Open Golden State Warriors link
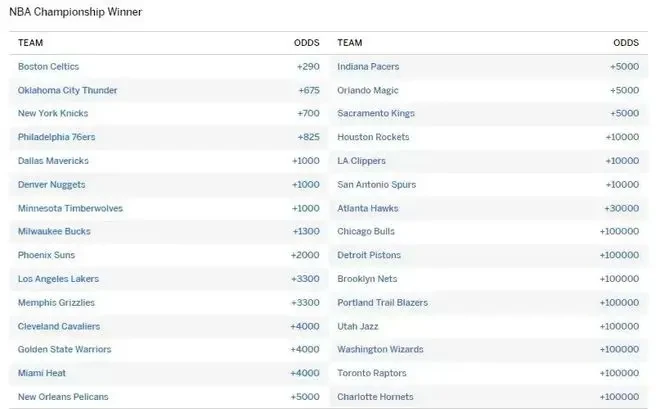The width and height of the screenshot is (660, 409). click(64, 349)
